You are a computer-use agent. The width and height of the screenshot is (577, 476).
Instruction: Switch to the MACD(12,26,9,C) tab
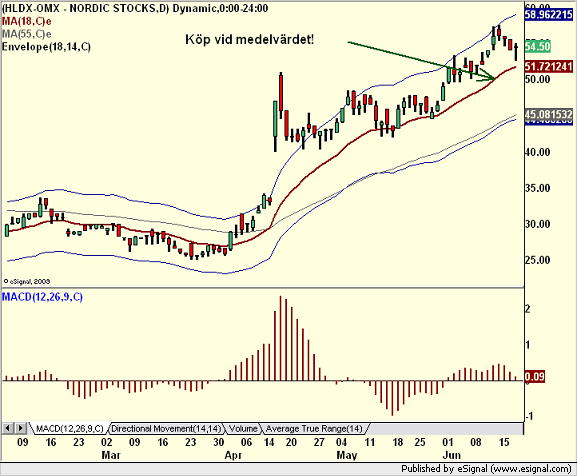(70, 429)
